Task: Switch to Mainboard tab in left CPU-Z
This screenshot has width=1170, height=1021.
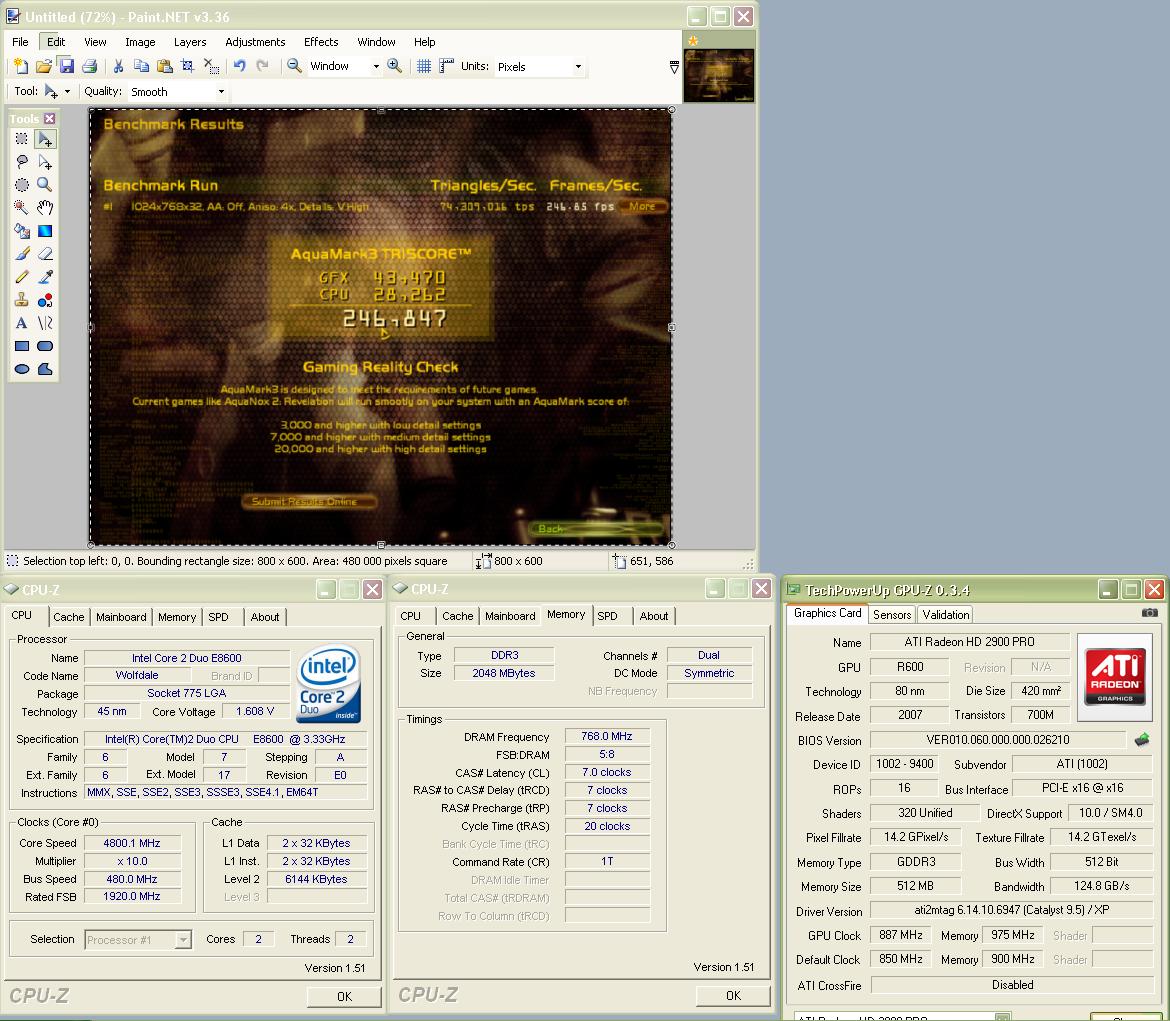Action: pyautogui.click(x=121, y=617)
